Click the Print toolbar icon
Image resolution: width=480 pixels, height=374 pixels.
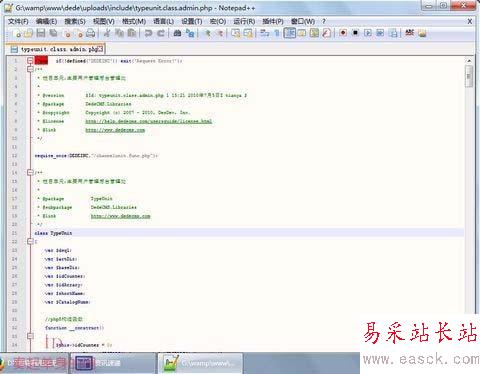coord(91,33)
